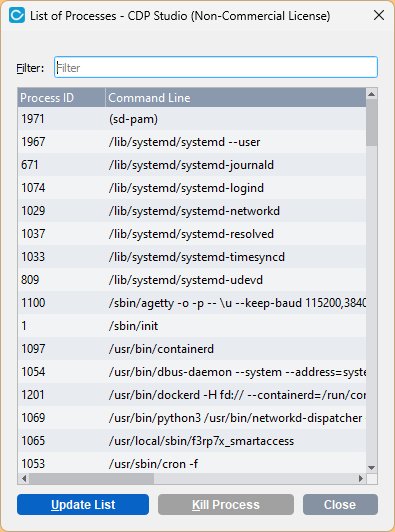The height and width of the screenshot is (532, 395).
Task: Sort by the Command Line column header
Action: [236, 98]
